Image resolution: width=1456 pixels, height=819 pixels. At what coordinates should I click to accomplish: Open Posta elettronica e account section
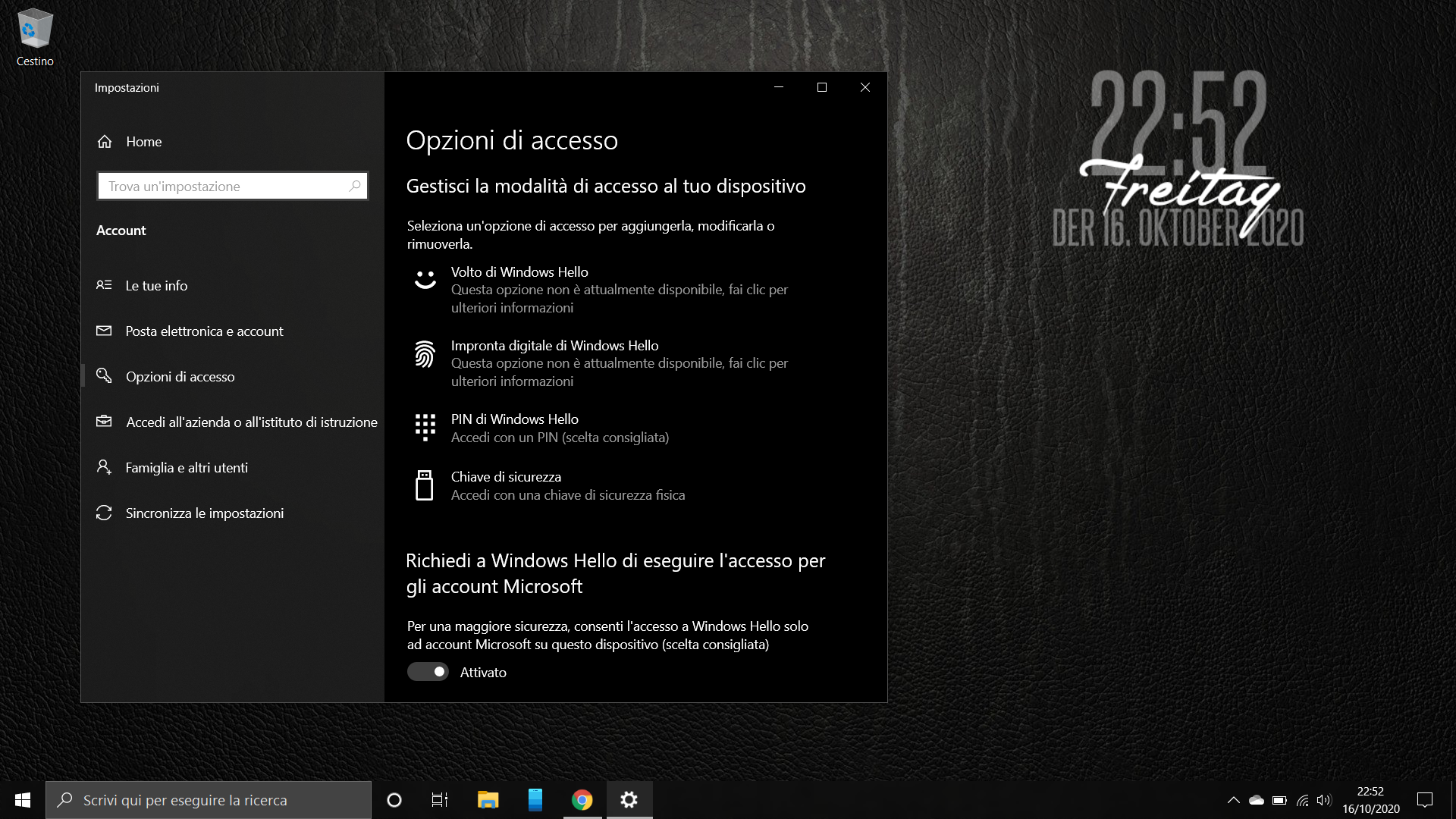[x=233, y=331]
